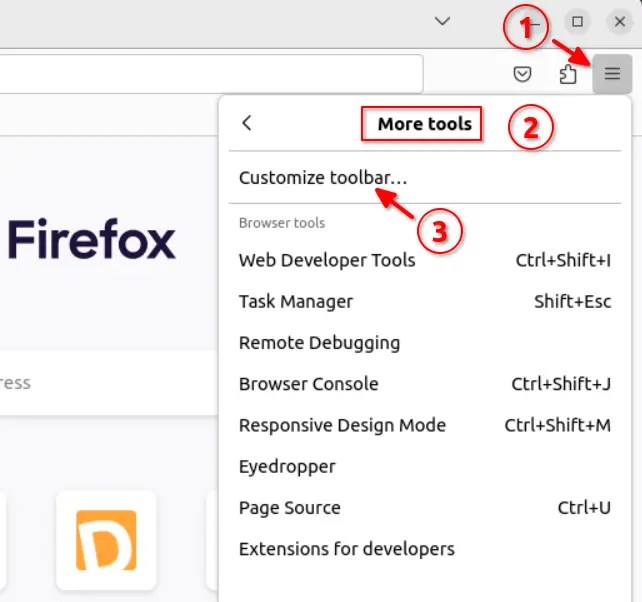The width and height of the screenshot is (642, 602).
Task: Focus the URL address bar
Action: coord(211,74)
